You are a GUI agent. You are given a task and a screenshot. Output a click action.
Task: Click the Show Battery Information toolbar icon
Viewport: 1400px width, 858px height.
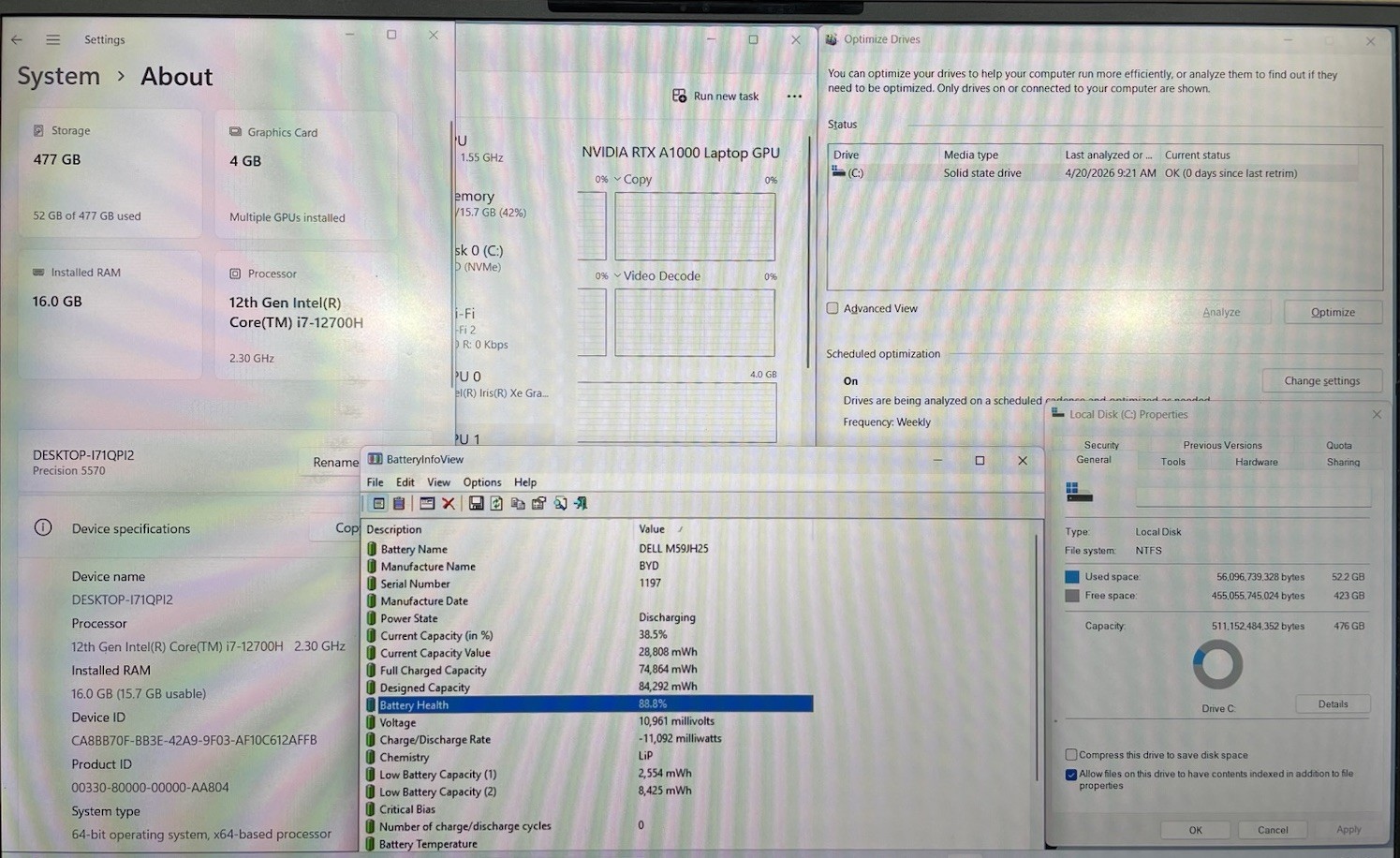(x=379, y=504)
